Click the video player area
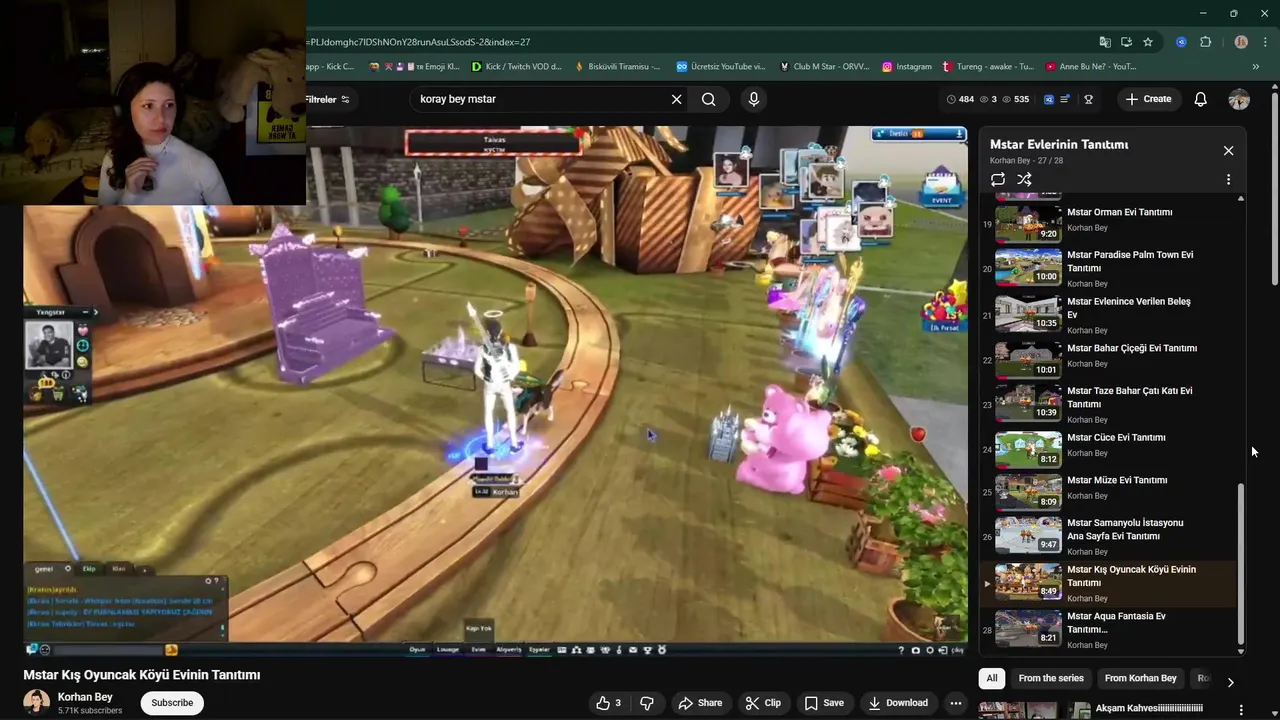This screenshot has height=720, width=1280. (495, 390)
